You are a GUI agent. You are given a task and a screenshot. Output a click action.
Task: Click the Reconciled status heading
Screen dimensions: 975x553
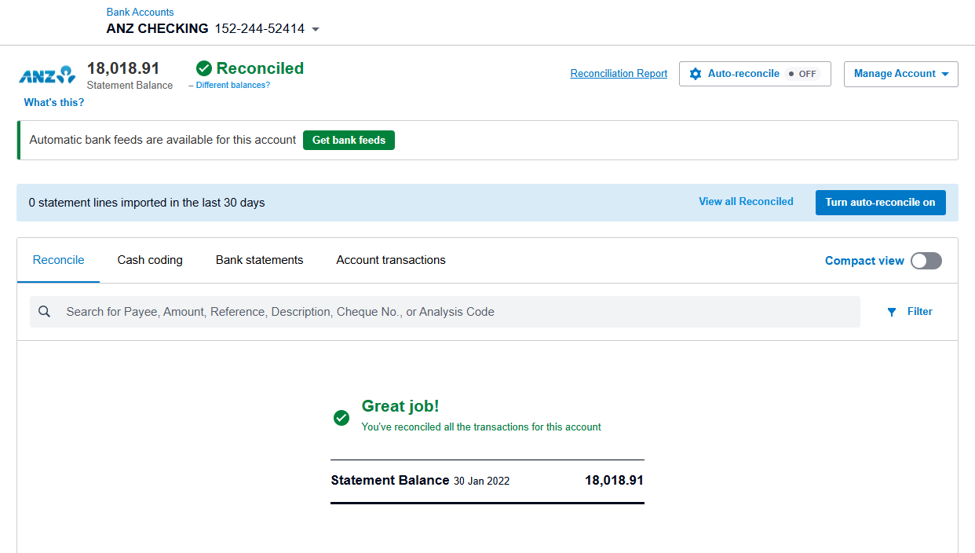click(x=260, y=68)
